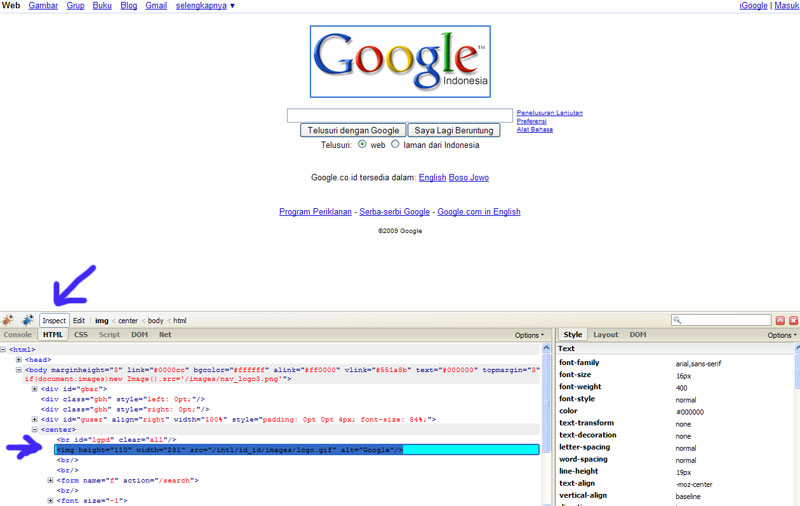Image resolution: width=800 pixels, height=506 pixels.
Task: Switch to the CSS tab
Action: pos(81,335)
